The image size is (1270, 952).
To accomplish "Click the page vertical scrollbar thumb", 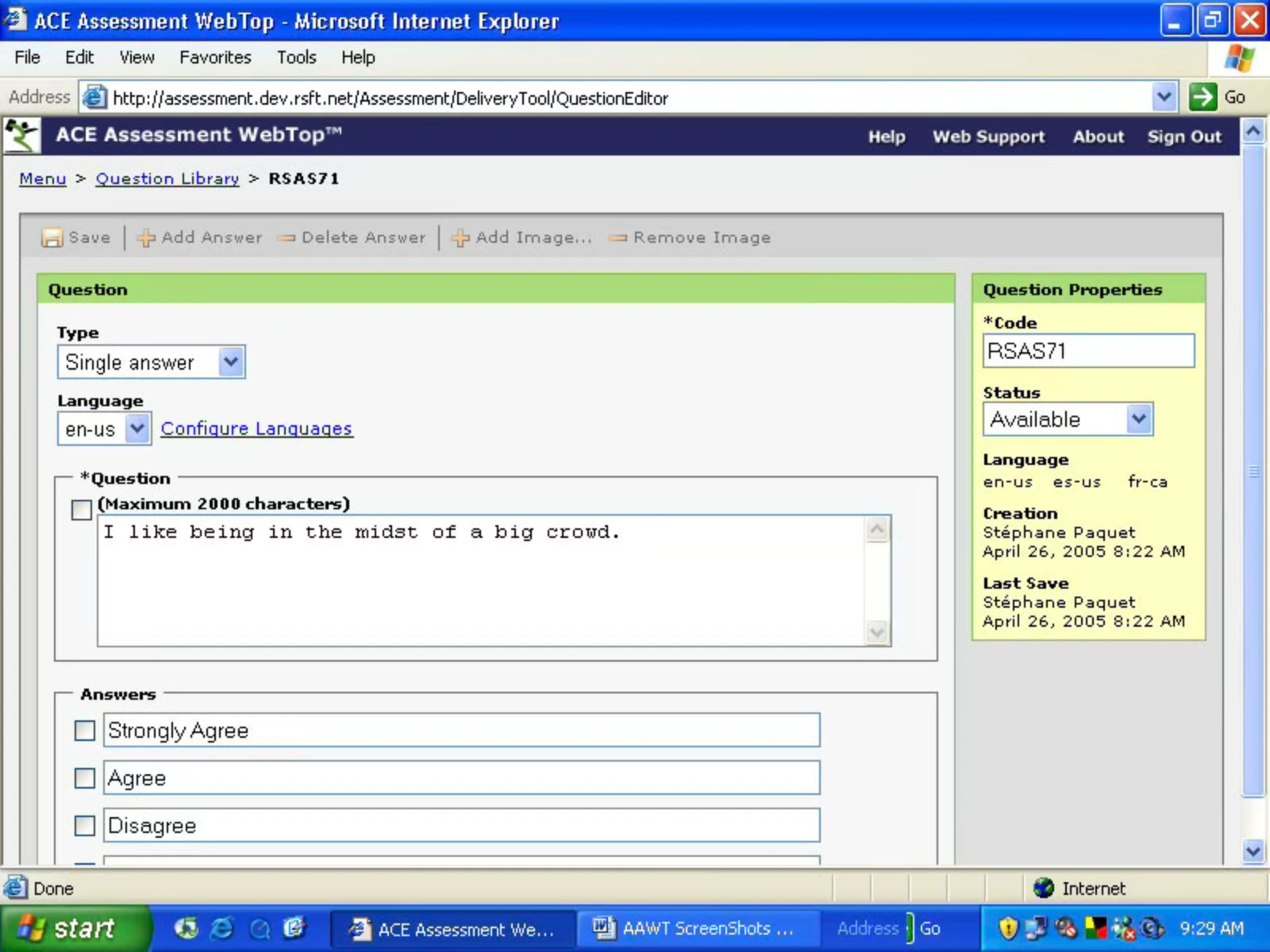I will (1253, 470).
